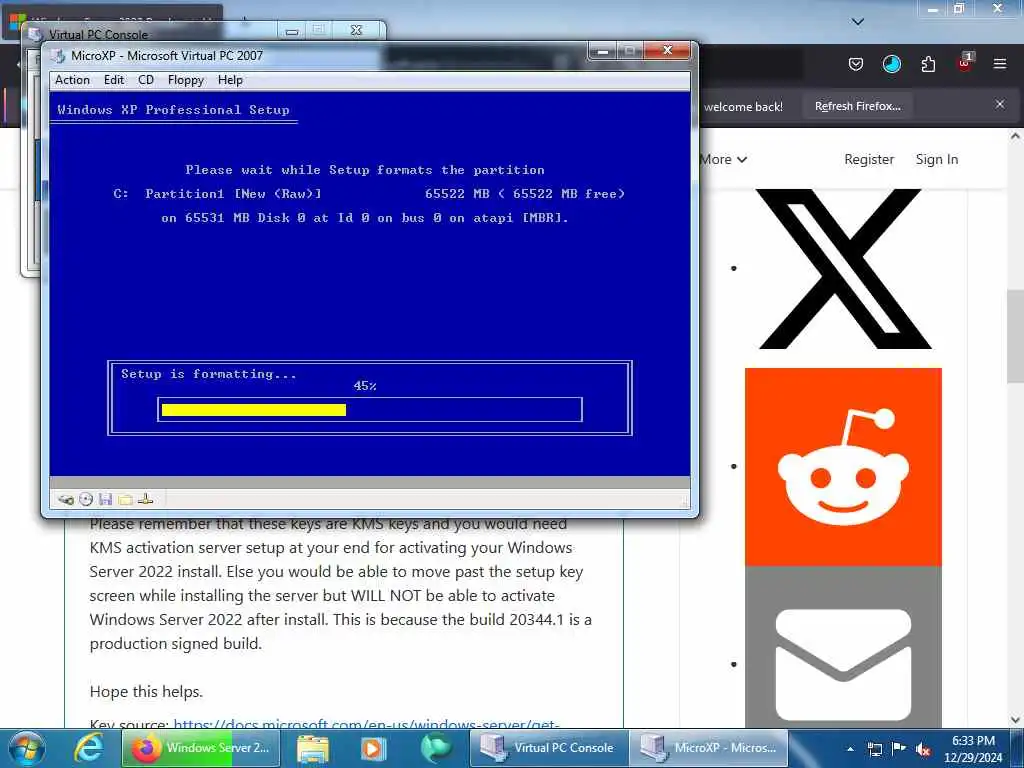Screen dimensions: 1024x768
Task: Minimize the MicroXP Virtual PC window
Action: [603, 50]
